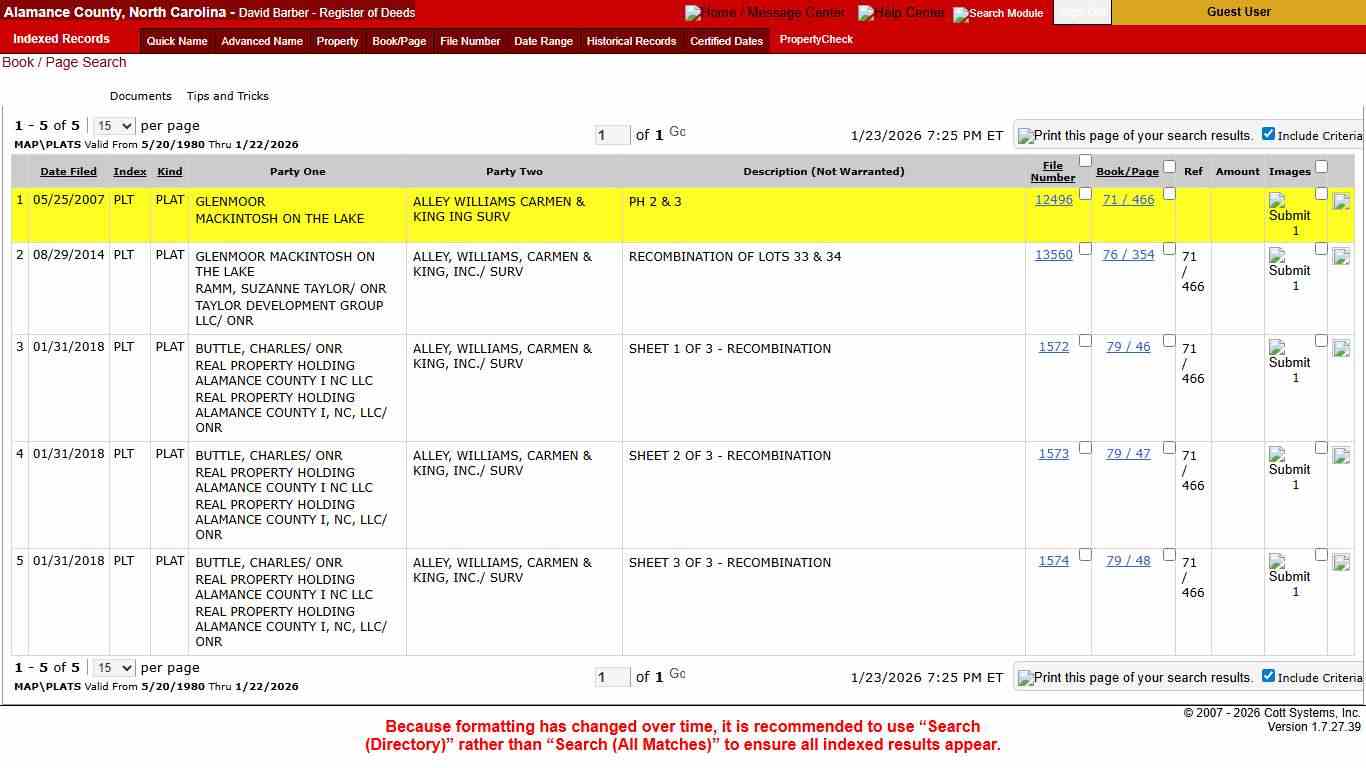
Task: Open file number link 13560
Action: 1054,255
